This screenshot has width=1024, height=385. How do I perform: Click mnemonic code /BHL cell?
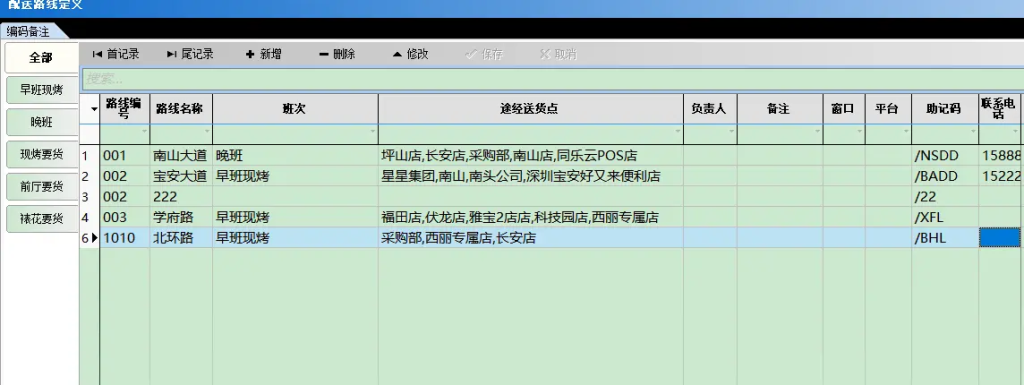(945, 238)
